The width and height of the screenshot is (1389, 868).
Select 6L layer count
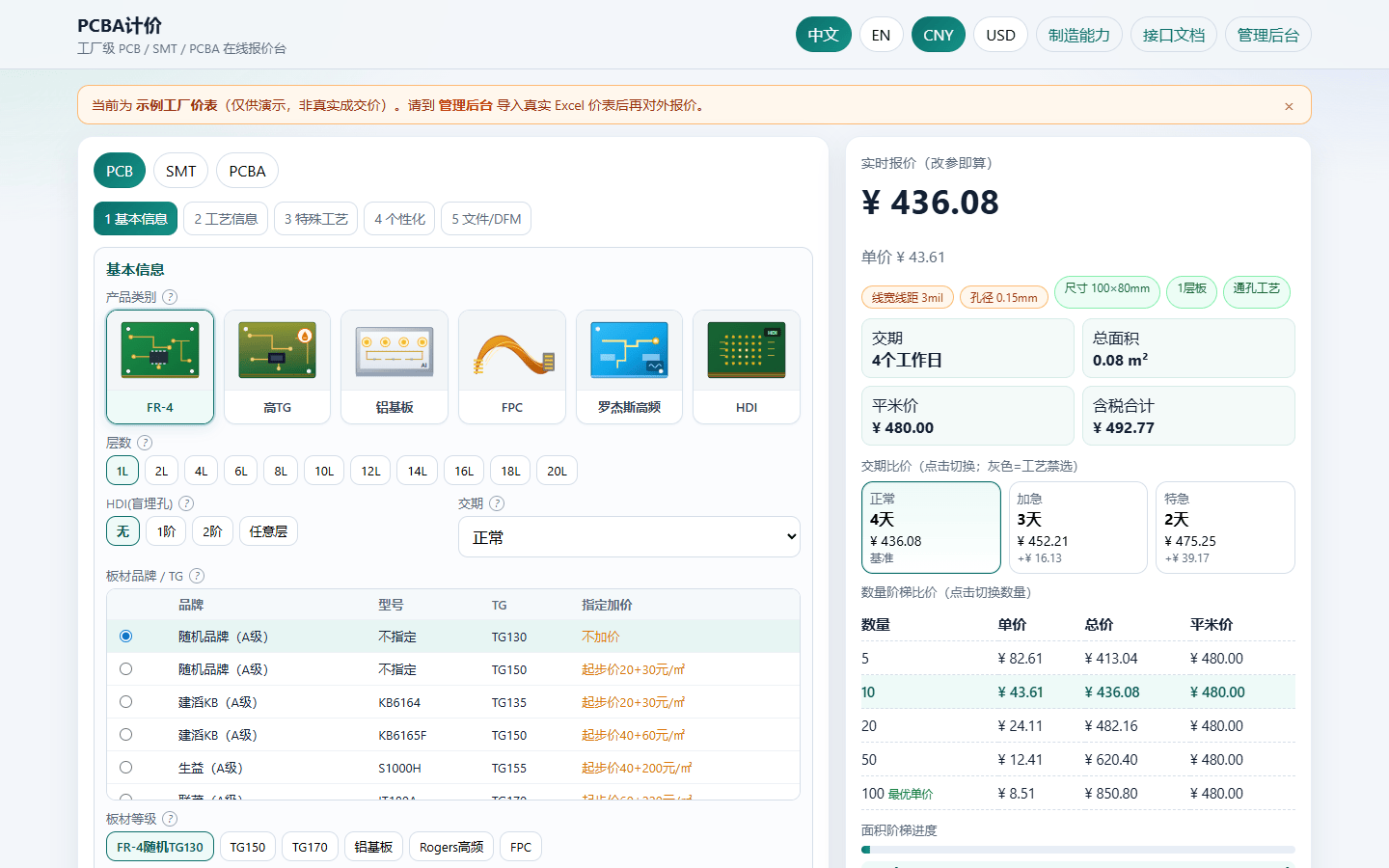coord(241,471)
